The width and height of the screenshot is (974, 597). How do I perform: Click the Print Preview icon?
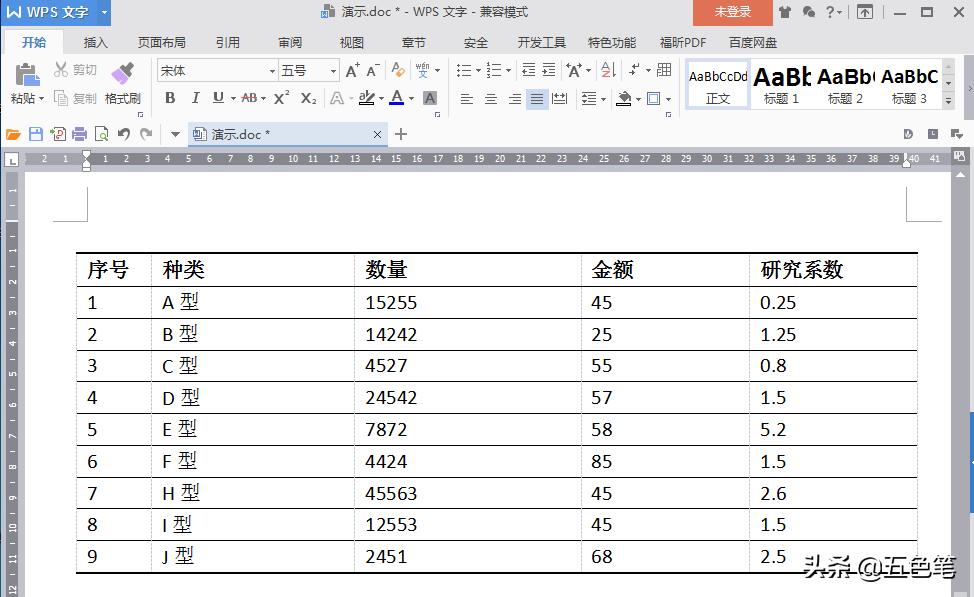[102, 134]
